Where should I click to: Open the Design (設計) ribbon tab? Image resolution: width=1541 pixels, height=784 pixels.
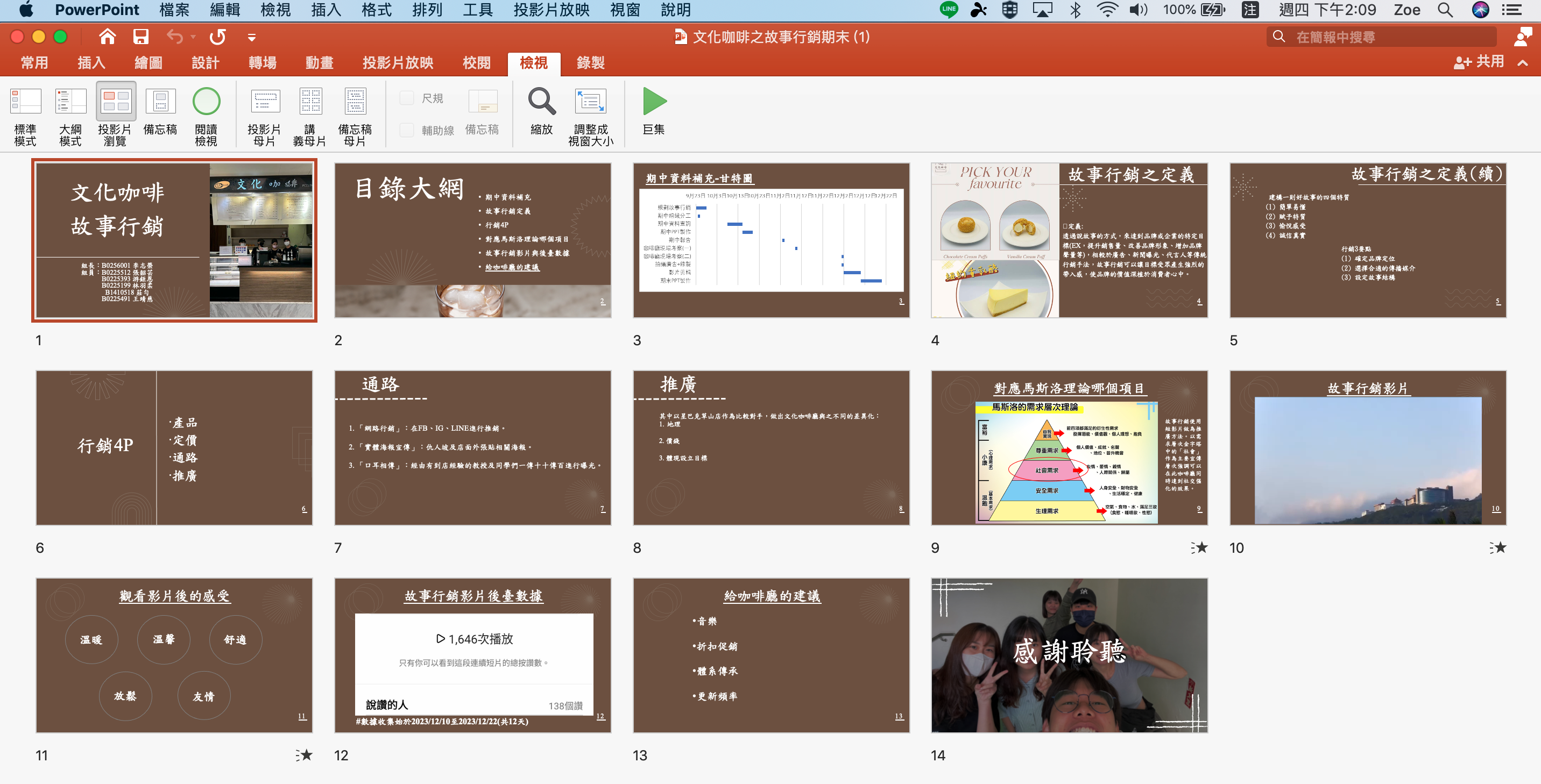[205, 63]
